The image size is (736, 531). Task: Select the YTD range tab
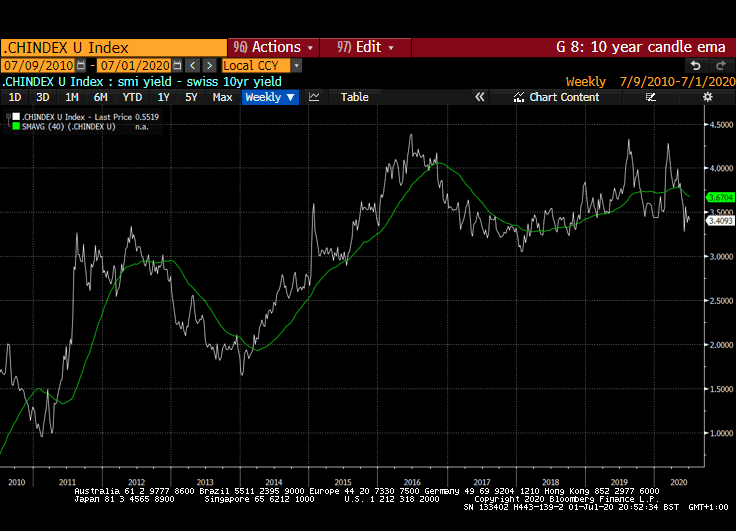tap(132, 97)
